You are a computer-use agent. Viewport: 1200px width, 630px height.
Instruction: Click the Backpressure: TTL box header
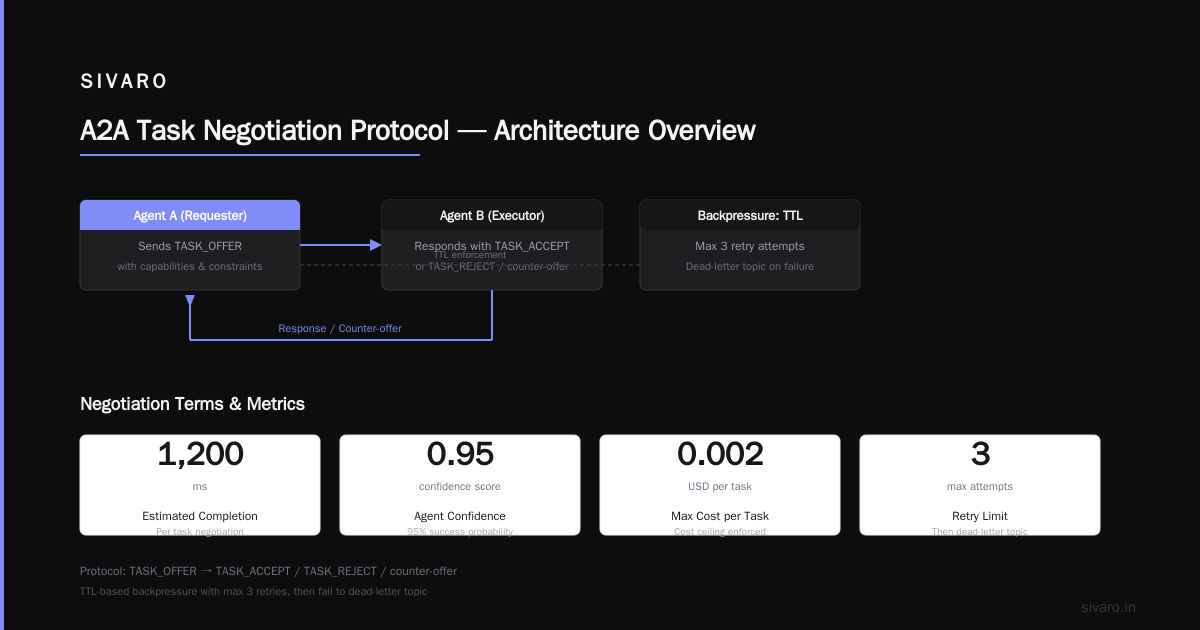(x=750, y=215)
